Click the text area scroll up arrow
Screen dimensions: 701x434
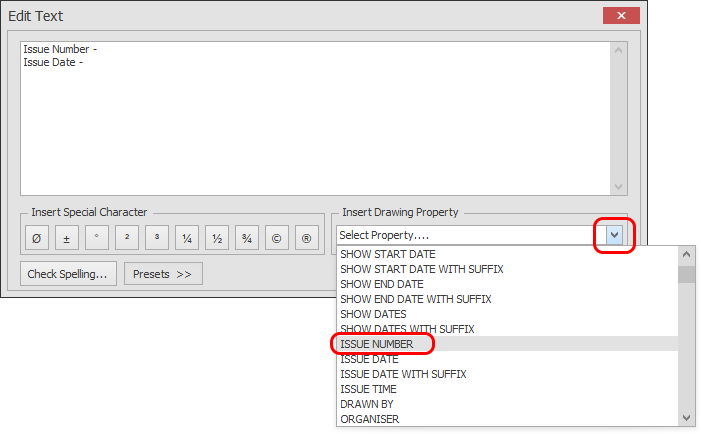coord(618,50)
